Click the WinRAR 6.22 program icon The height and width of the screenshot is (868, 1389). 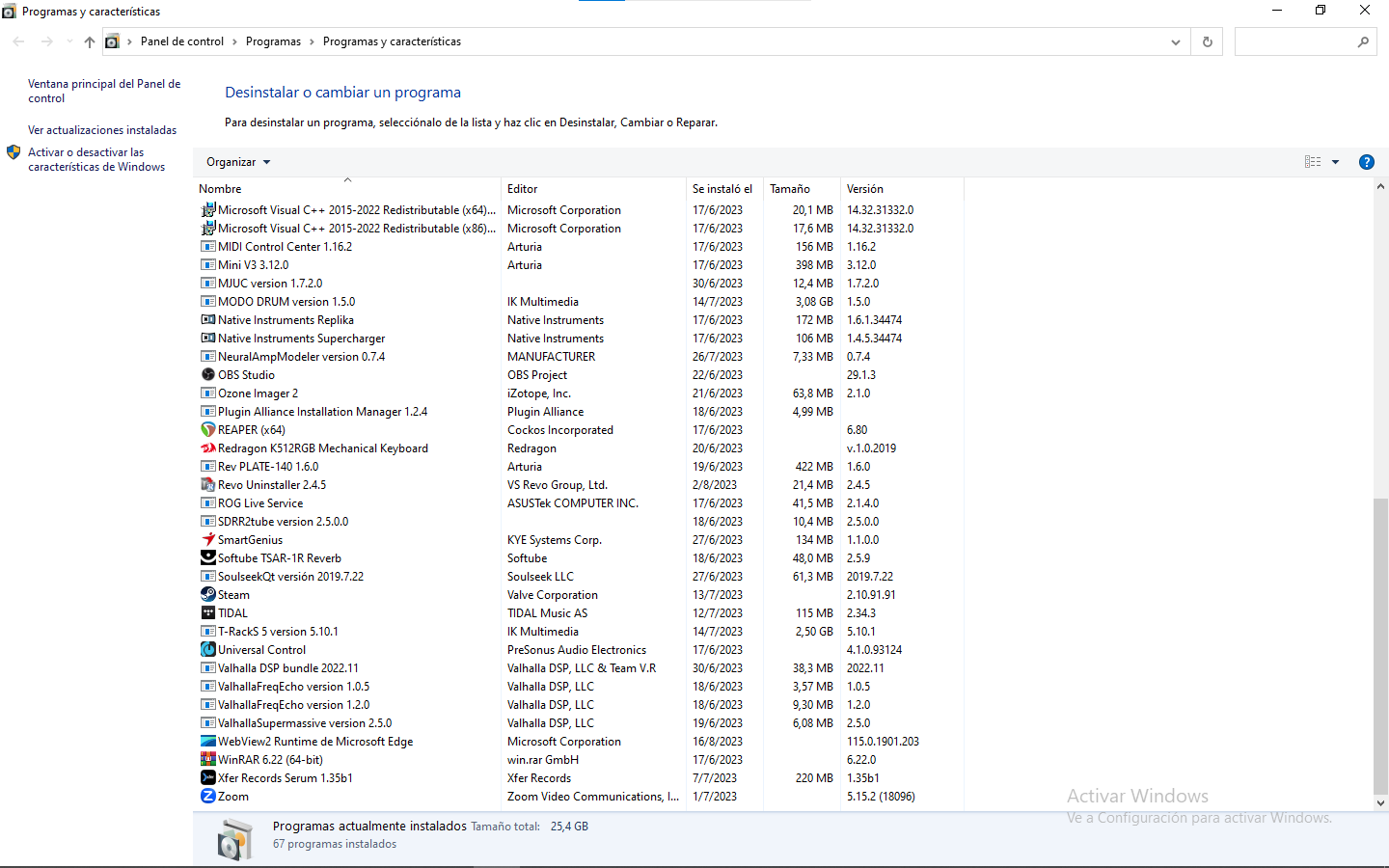click(x=207, y=760)
